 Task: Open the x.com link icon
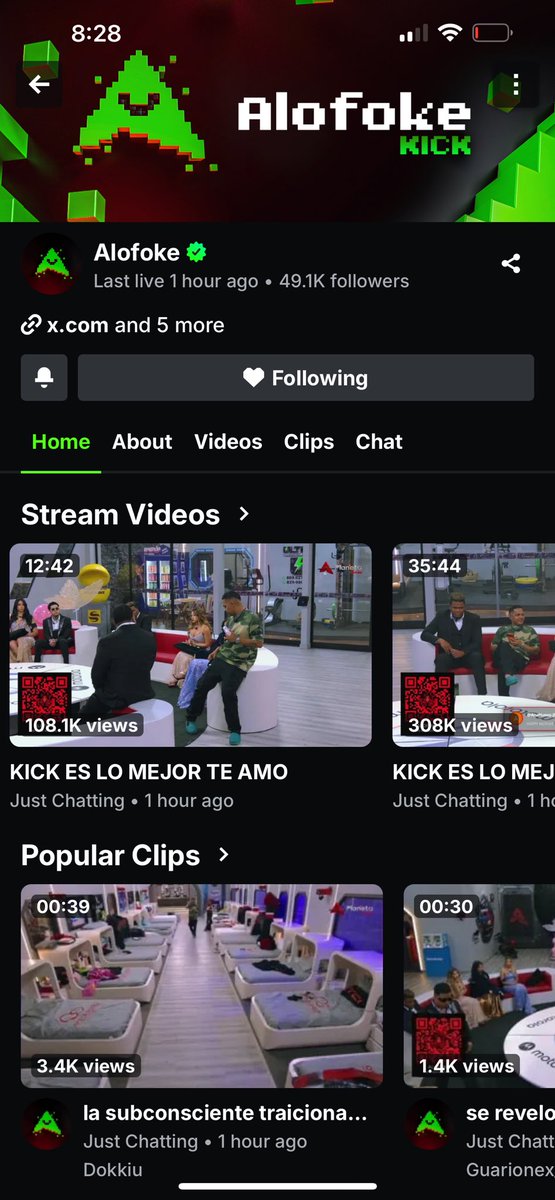pos(31,325)
